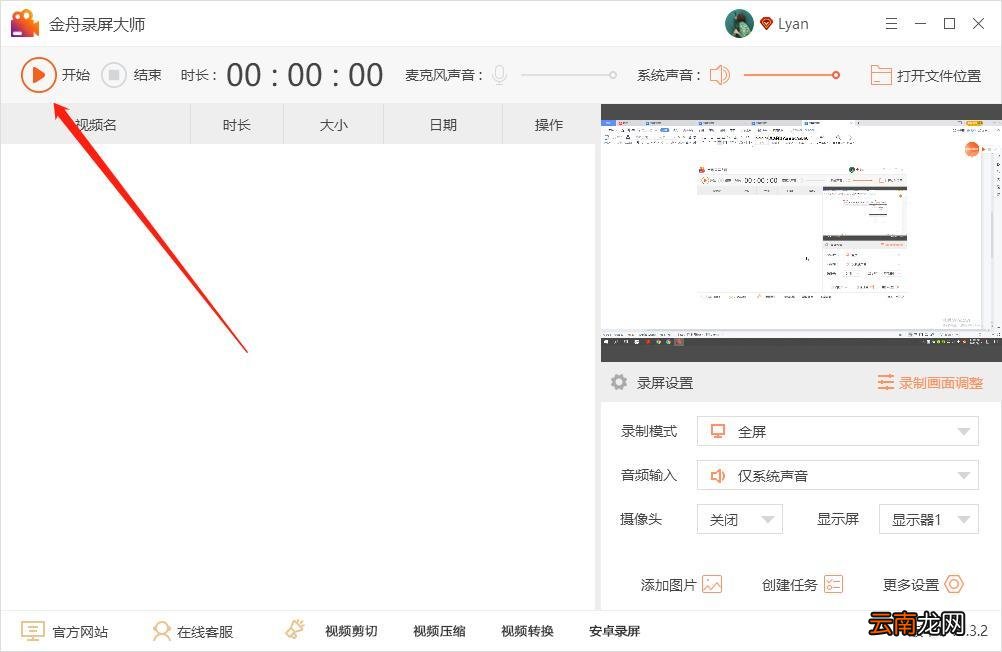The height and width of the screenshot is (652, 1002).
Task: Click speaker icon in 音频输入 field
Action: (x=718, y=475)
